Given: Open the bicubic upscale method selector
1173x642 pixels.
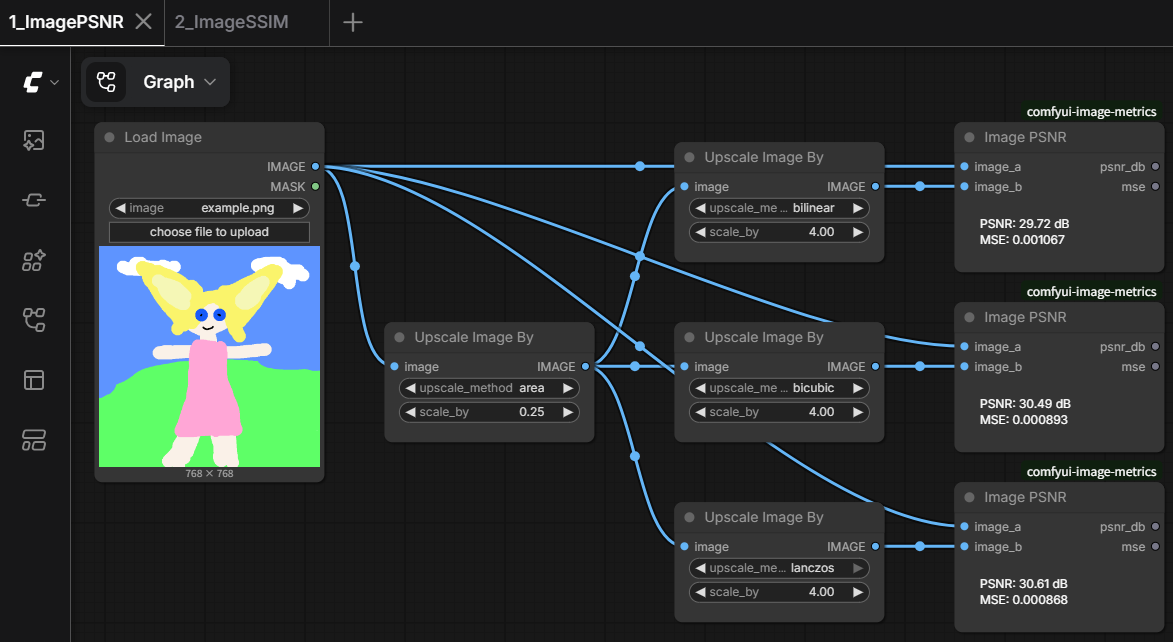Looking at the screenshot, I should [x=779, y=388].
